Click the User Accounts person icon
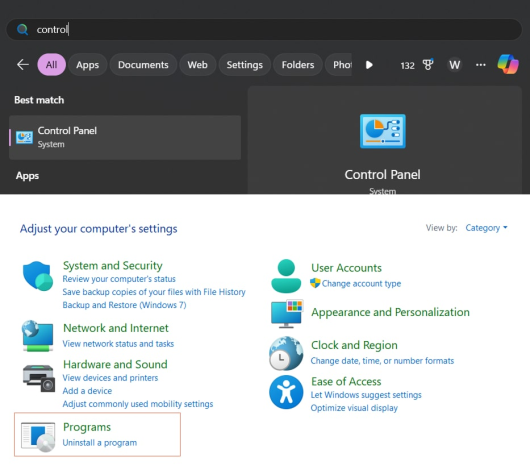530x470 pixels. click(x=286, y=276)
